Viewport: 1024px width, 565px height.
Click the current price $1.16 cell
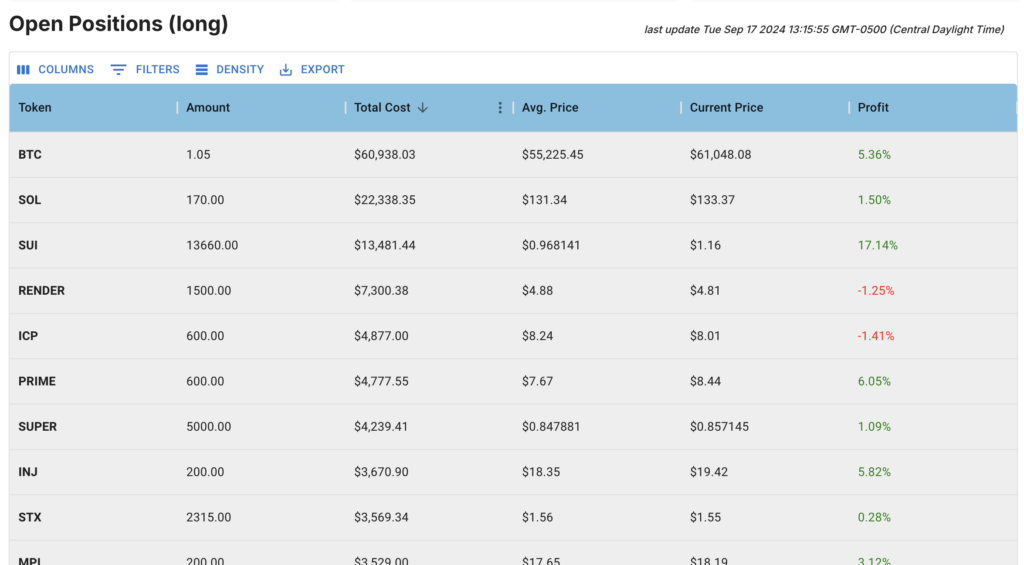pos(765,245)
